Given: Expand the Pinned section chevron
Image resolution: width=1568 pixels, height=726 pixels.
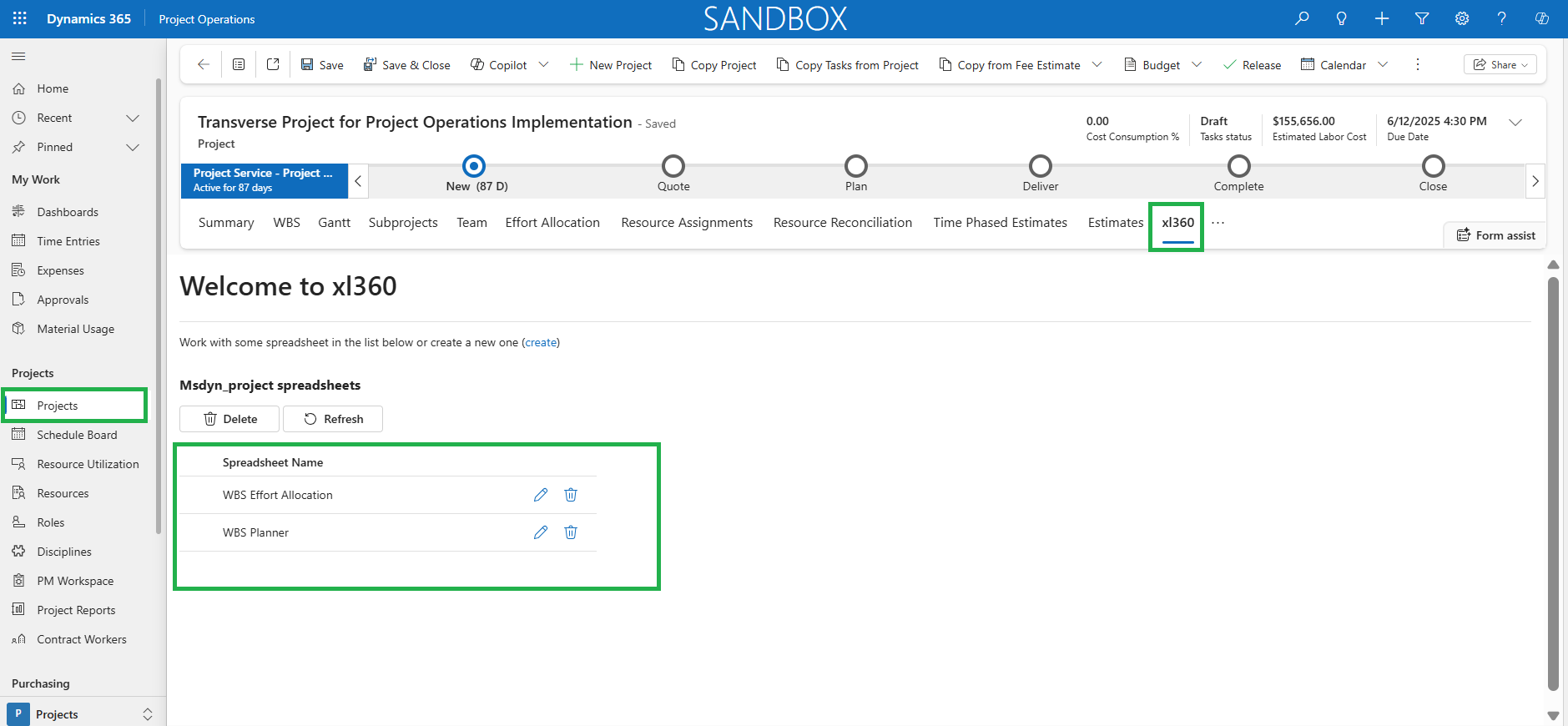Looking at the screenshot, I should 132,147.
